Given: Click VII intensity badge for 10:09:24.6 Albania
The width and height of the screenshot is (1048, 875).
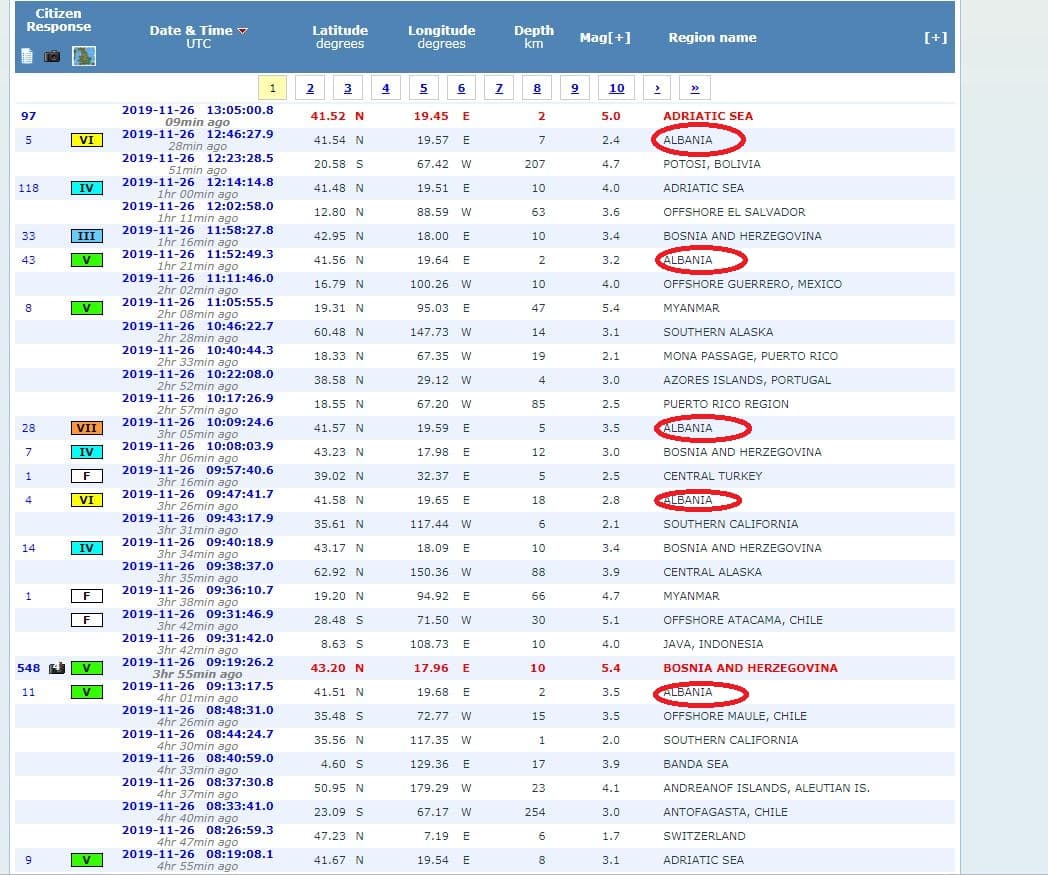Looking at the screenshot, I should point(87,428).
